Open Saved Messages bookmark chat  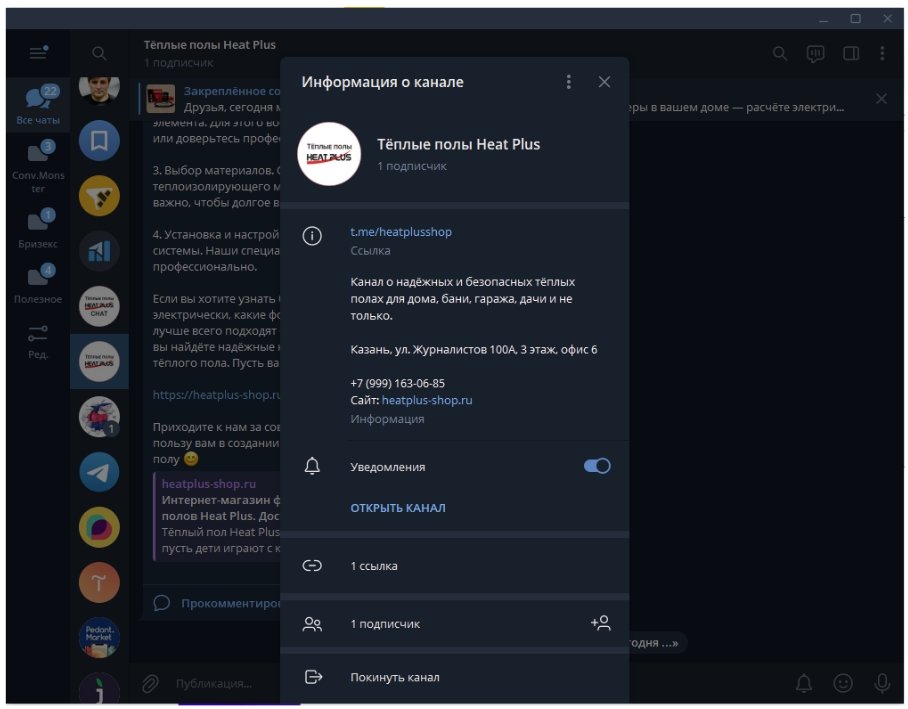coord(99,141)
